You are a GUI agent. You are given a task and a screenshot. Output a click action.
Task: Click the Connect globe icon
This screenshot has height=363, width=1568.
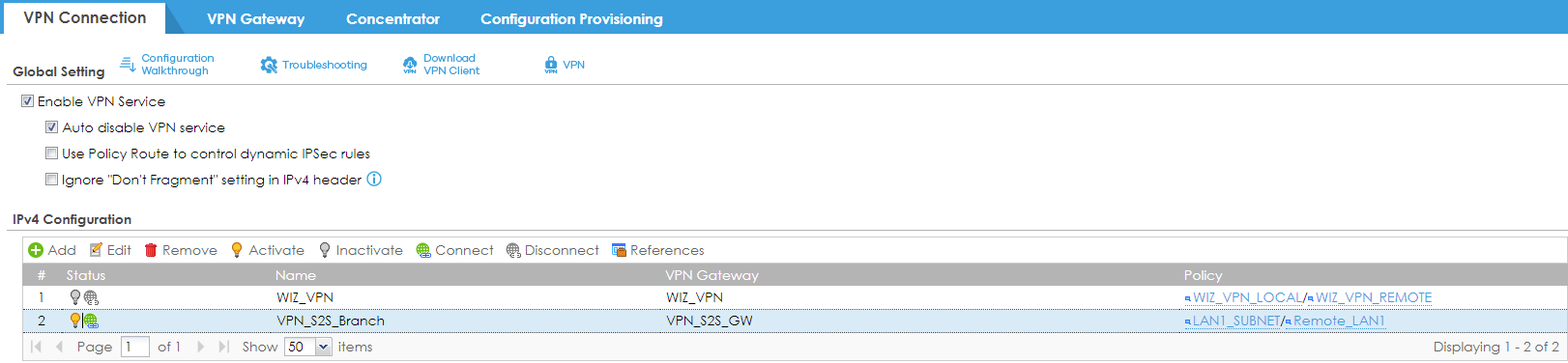tap(423, 250)
